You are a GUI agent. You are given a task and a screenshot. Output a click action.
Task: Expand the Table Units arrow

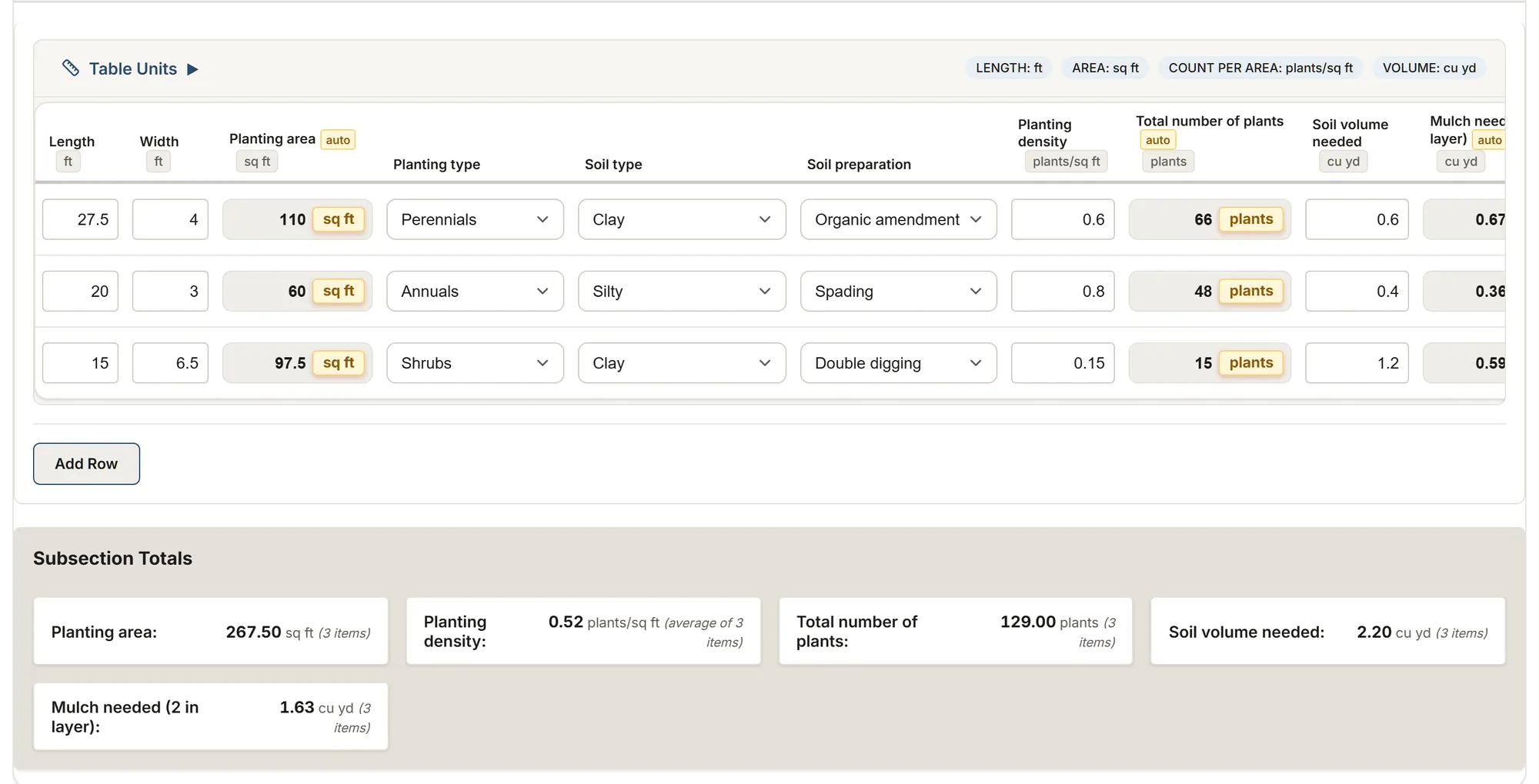pos(192,69)
